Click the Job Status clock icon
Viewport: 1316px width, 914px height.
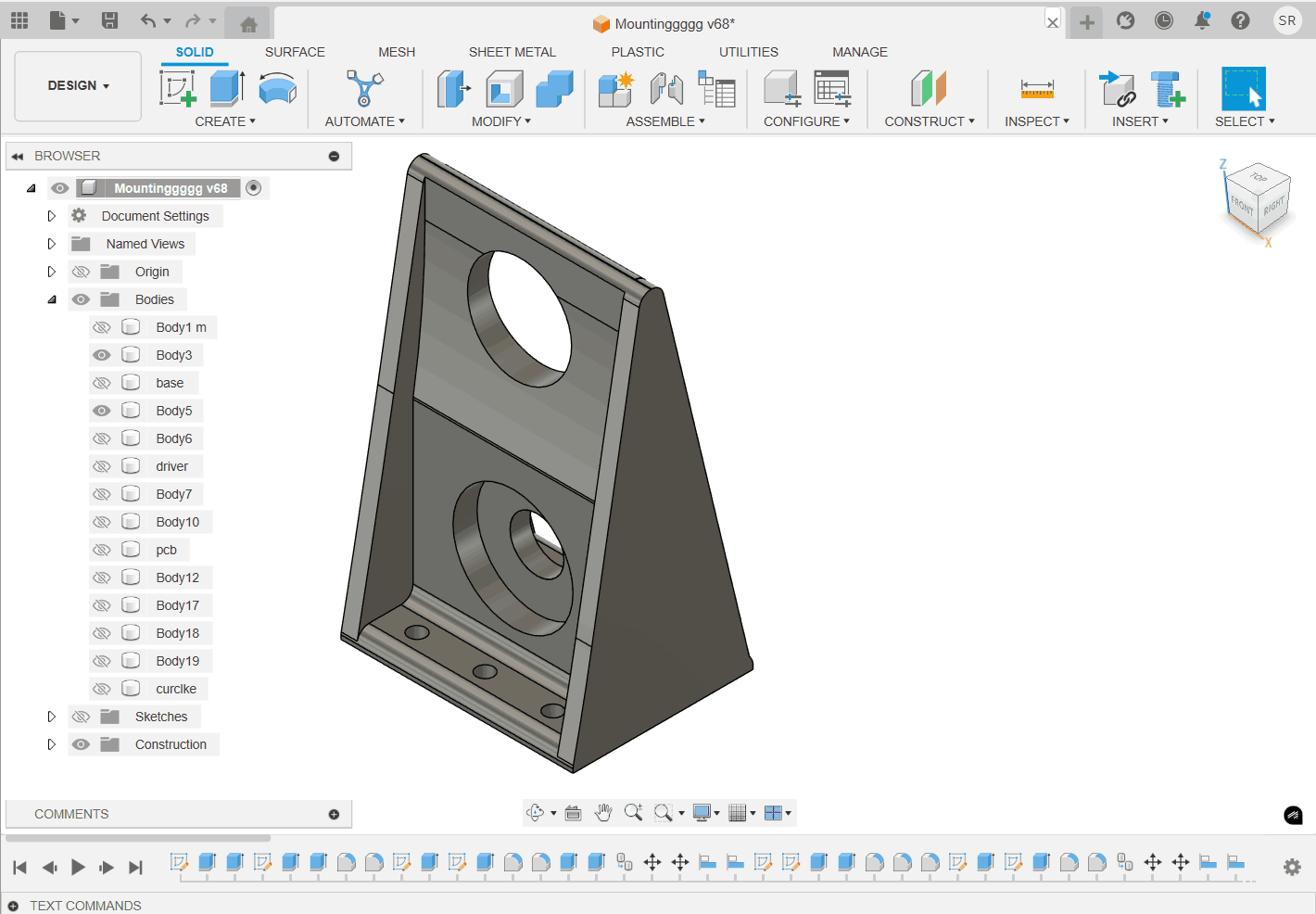(1164, 20)
